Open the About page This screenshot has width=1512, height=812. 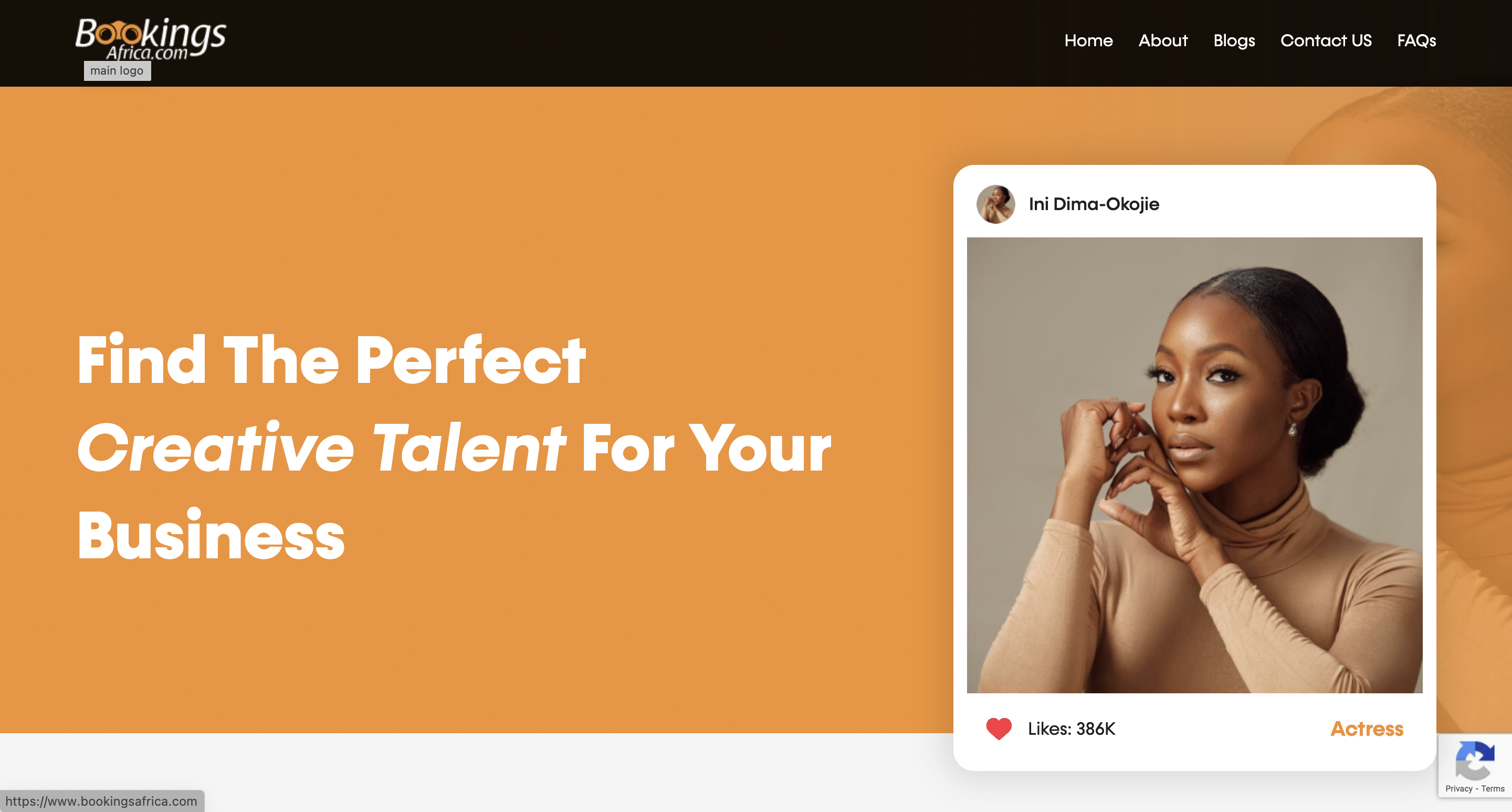[1163, 40]
